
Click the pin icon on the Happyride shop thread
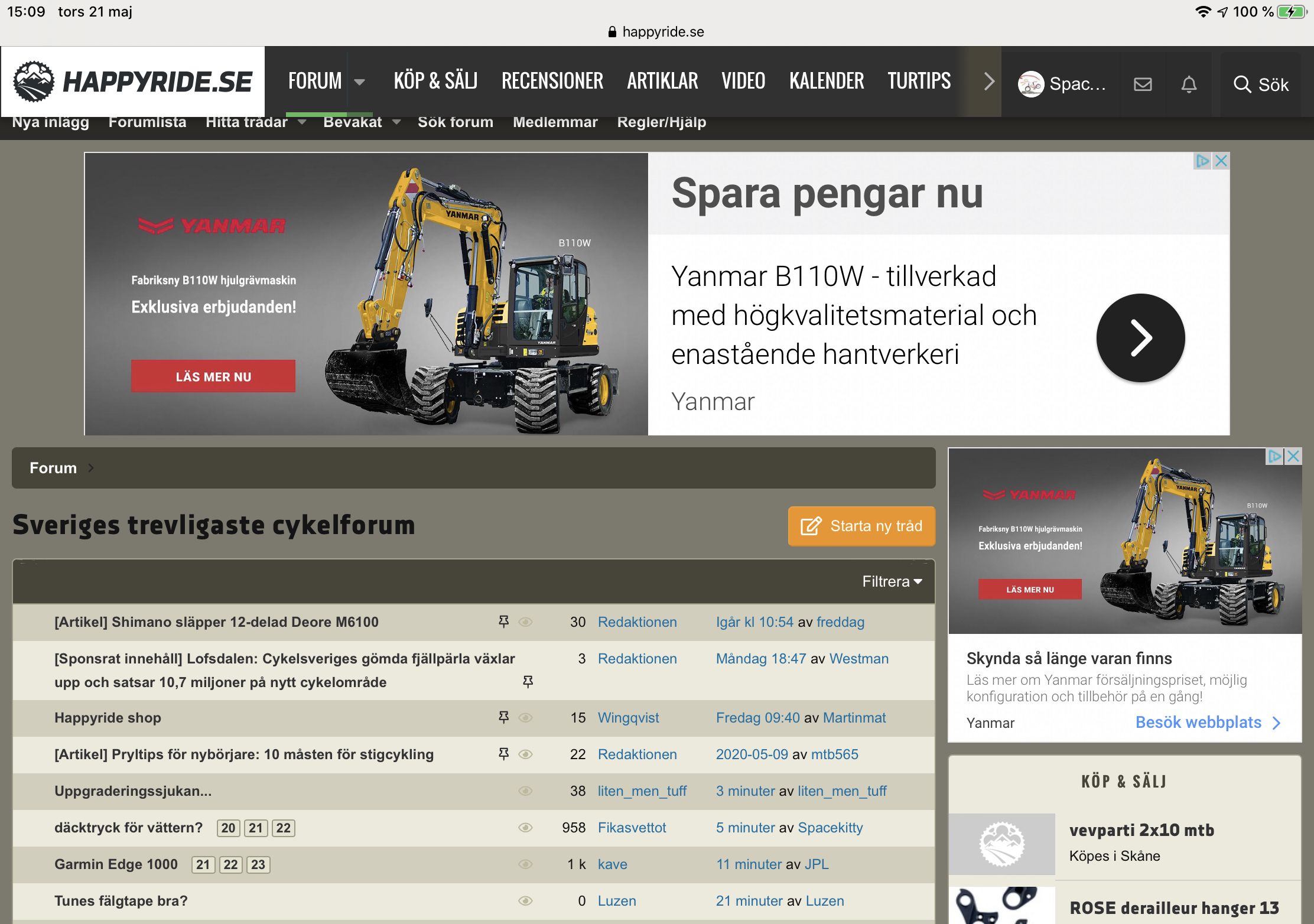[x=503, y=717]
